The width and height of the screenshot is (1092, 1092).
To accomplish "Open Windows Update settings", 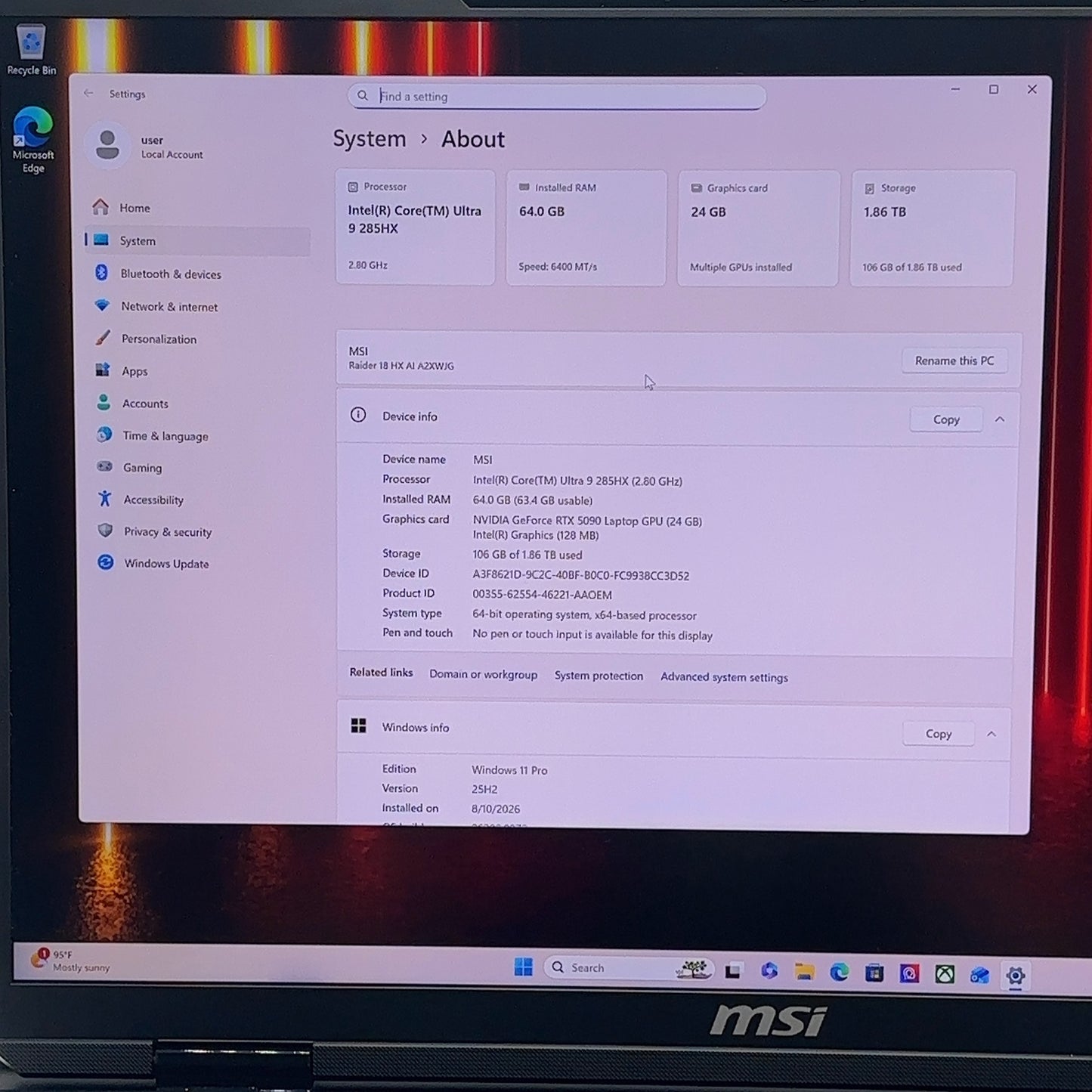I will pos(202,564).
